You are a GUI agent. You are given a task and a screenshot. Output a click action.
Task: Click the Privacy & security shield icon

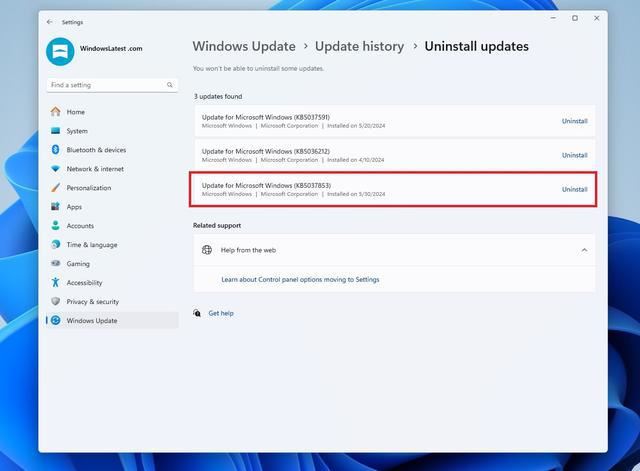[x=56, y=301]
